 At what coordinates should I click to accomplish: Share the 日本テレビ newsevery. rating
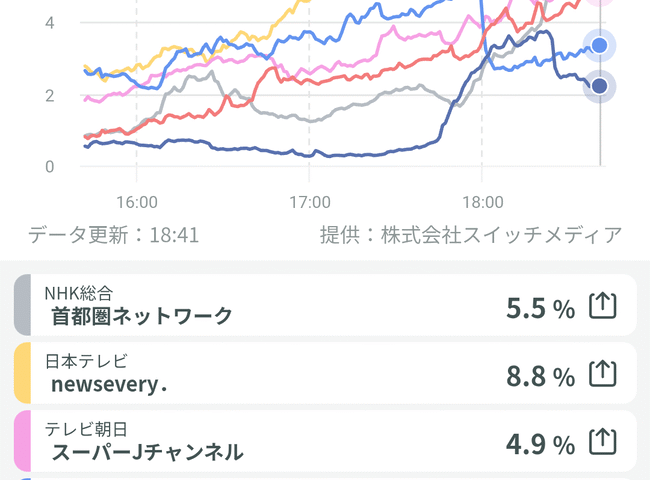click(601, 374)
